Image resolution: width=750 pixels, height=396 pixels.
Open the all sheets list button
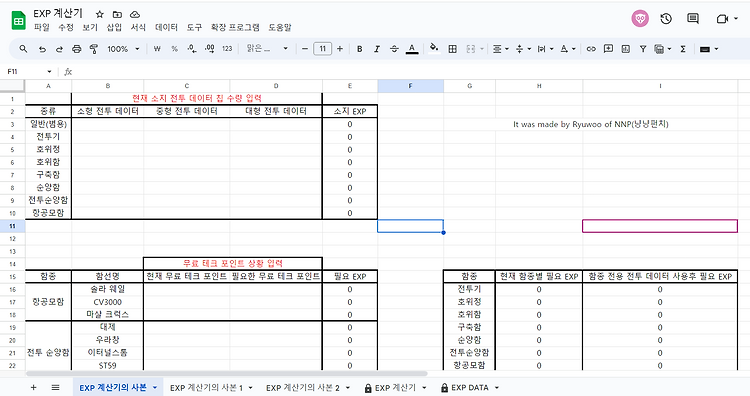pos(55,387)
